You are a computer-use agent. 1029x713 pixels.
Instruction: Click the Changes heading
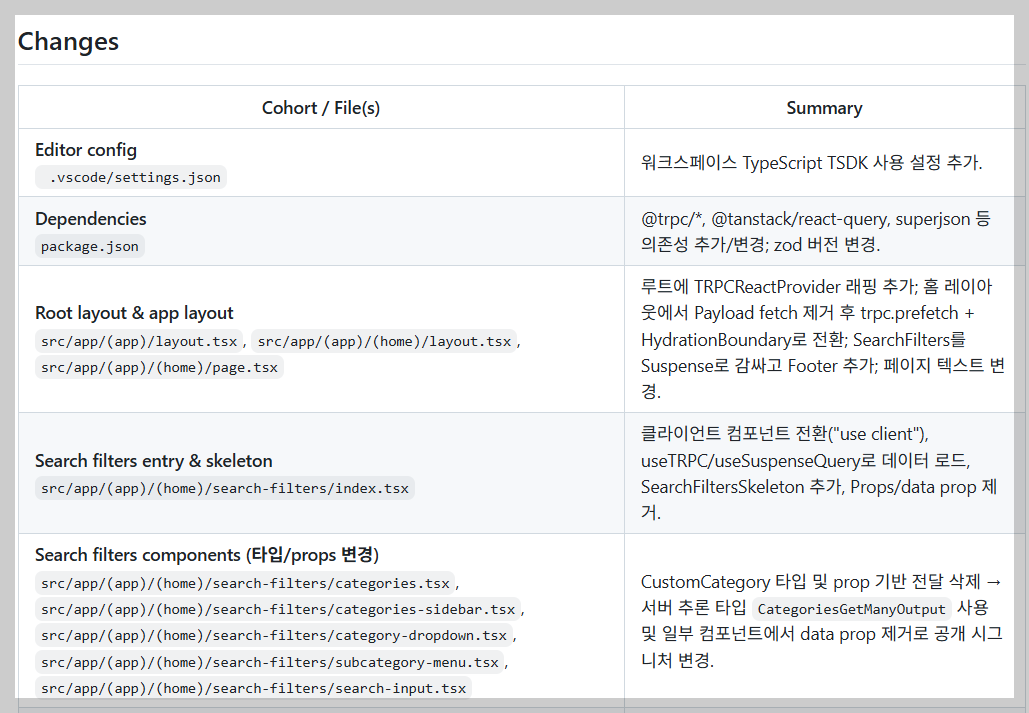click(x=68, y=41)
